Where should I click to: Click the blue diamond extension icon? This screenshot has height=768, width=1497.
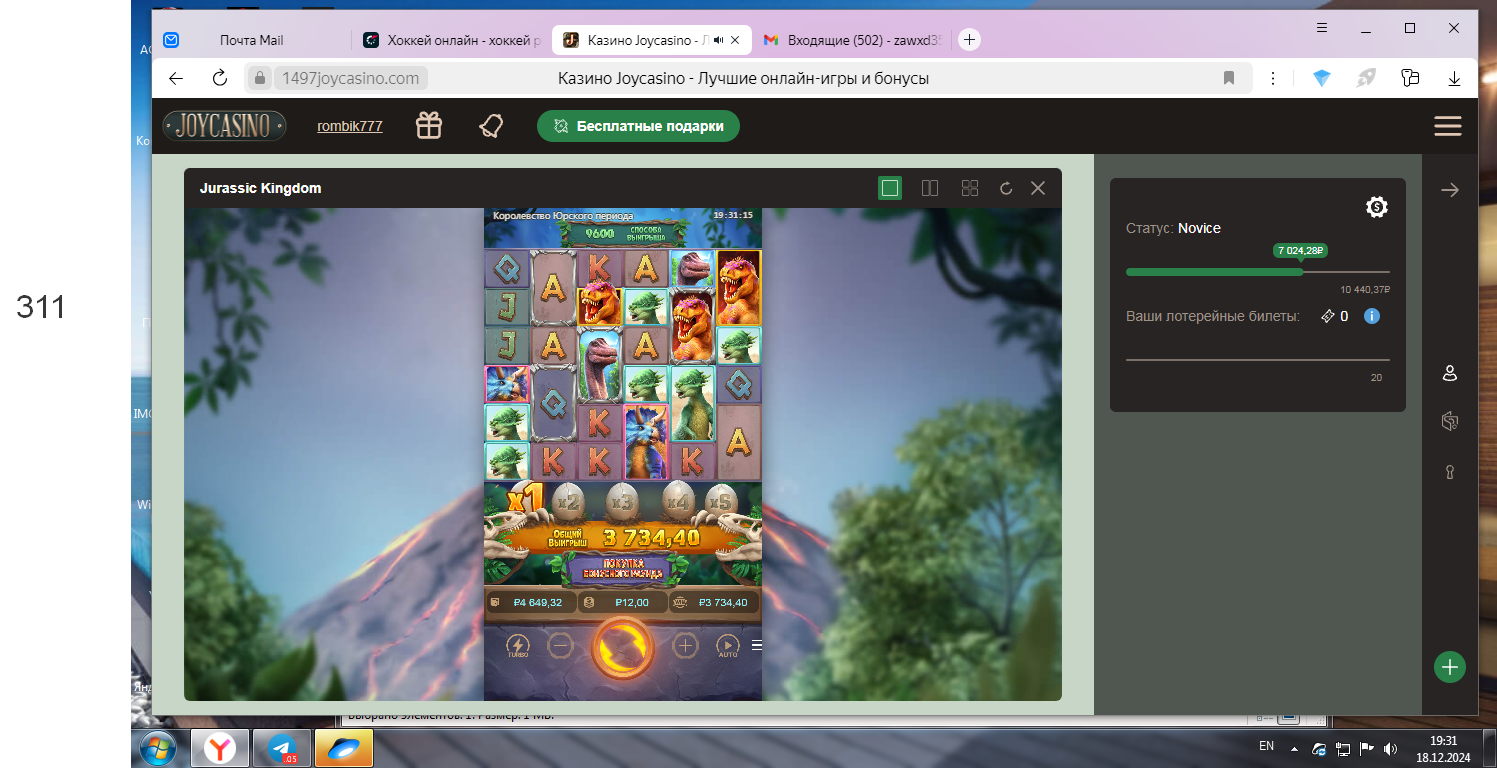1322,78
